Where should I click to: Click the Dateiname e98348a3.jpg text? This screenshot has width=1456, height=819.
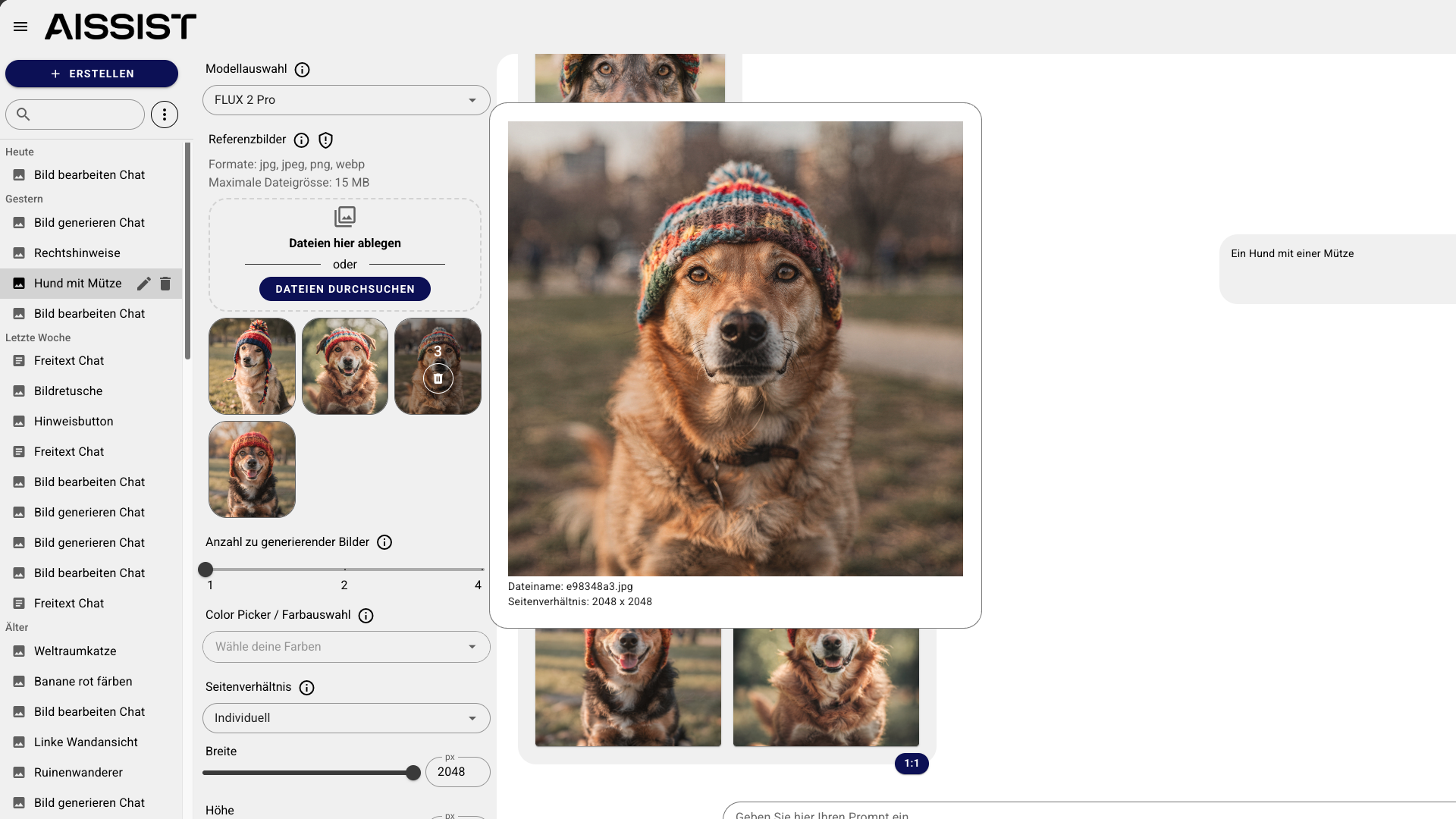pyautogui.click(x=570, y=587)
